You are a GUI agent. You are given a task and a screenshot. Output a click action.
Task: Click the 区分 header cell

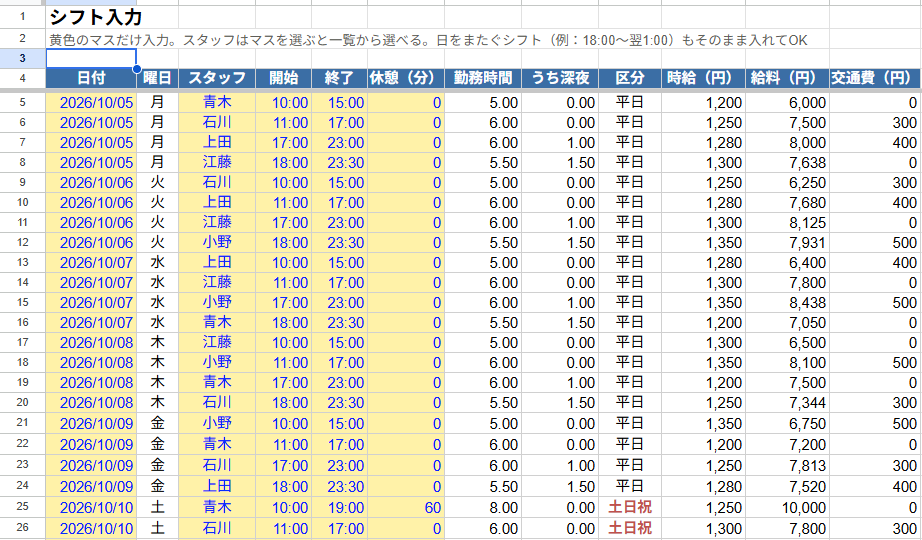[x=630, y=78]
